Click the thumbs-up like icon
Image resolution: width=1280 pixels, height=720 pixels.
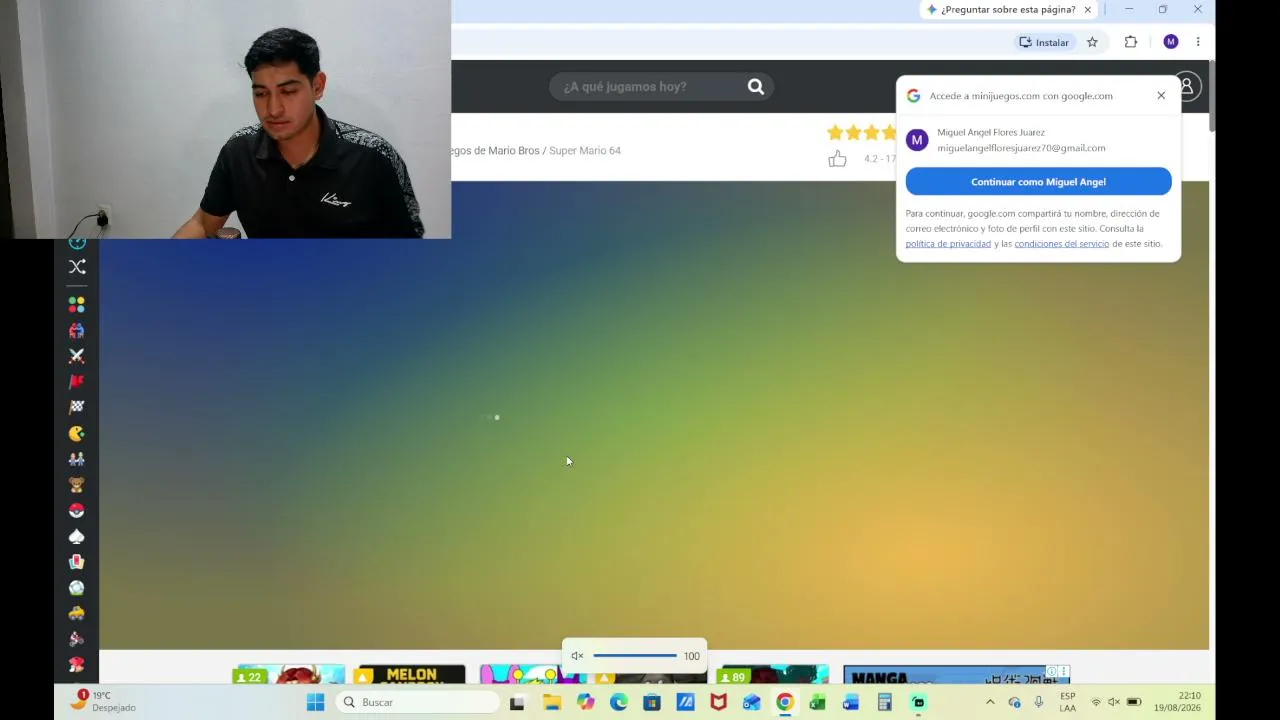837,159
